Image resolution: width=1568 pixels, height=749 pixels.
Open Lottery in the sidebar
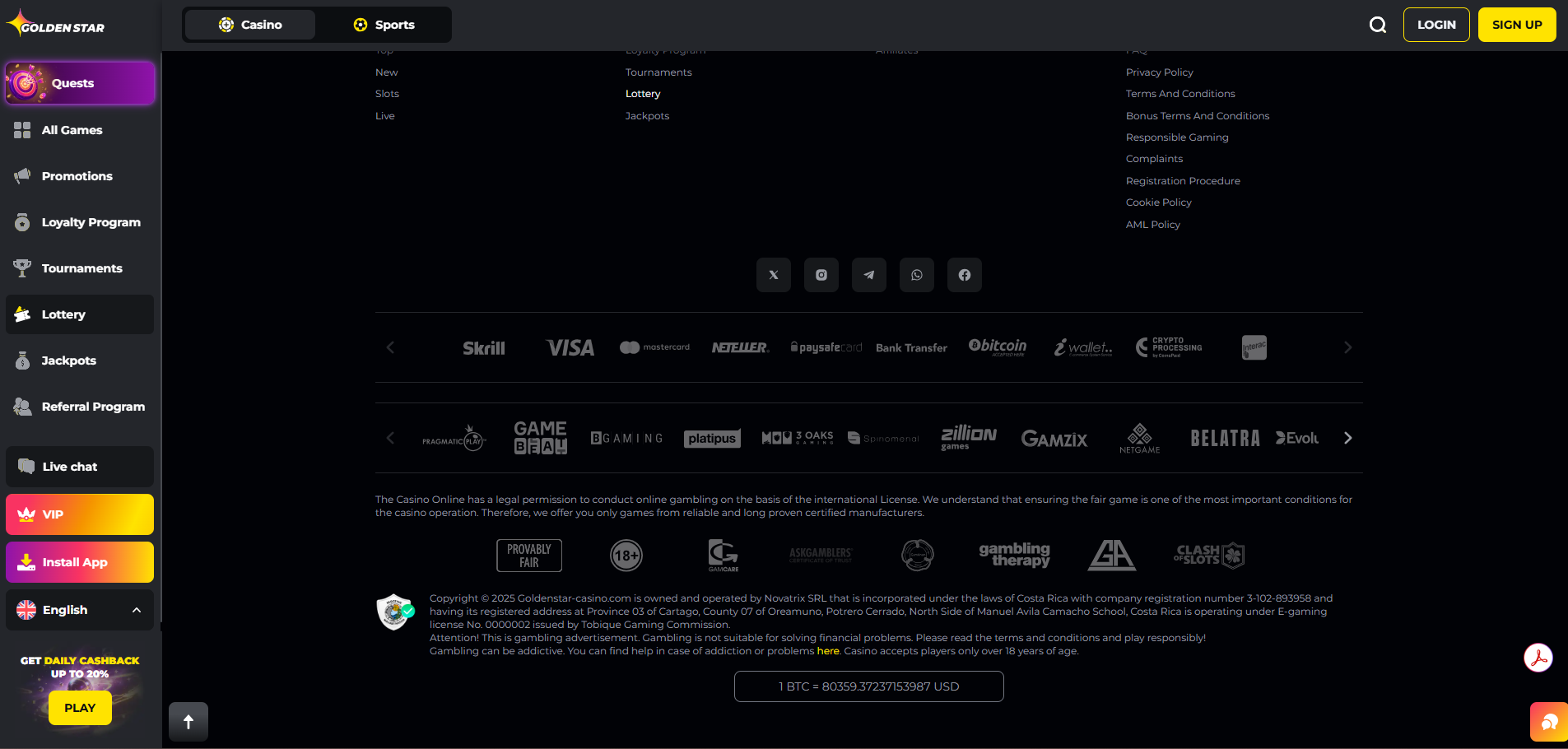[80, 314]
